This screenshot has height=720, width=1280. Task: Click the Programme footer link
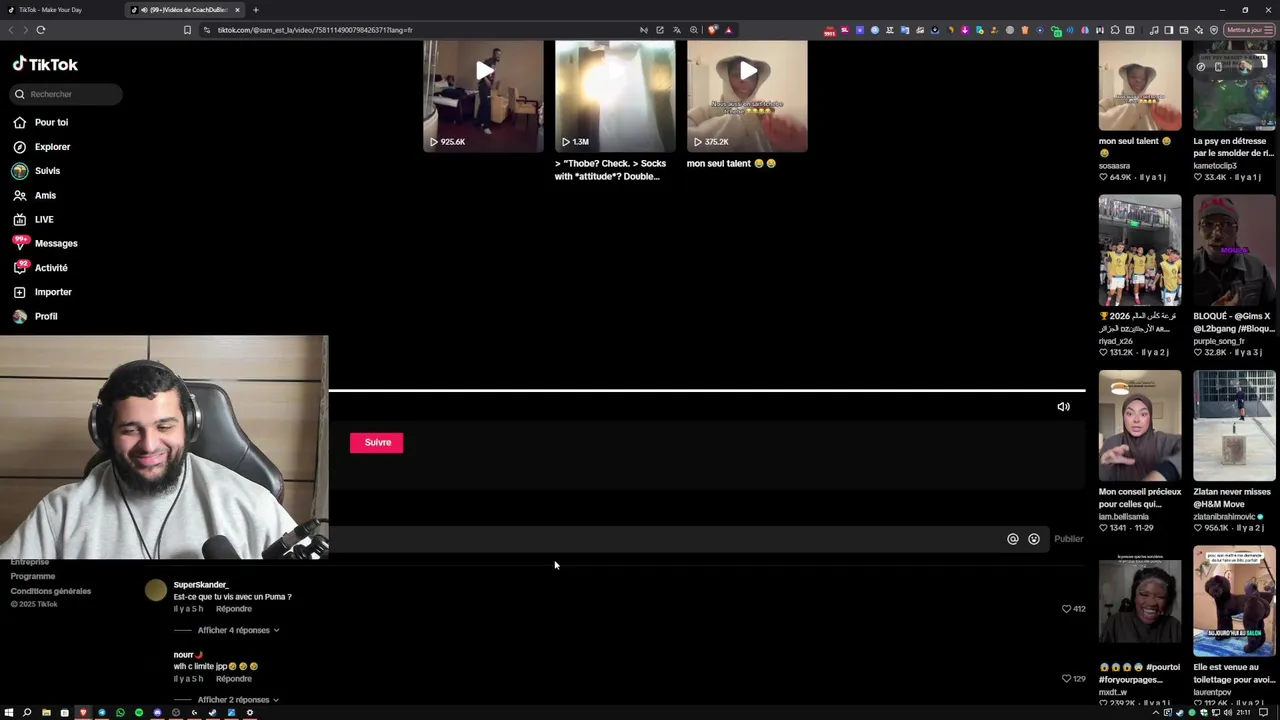[33, 576]
